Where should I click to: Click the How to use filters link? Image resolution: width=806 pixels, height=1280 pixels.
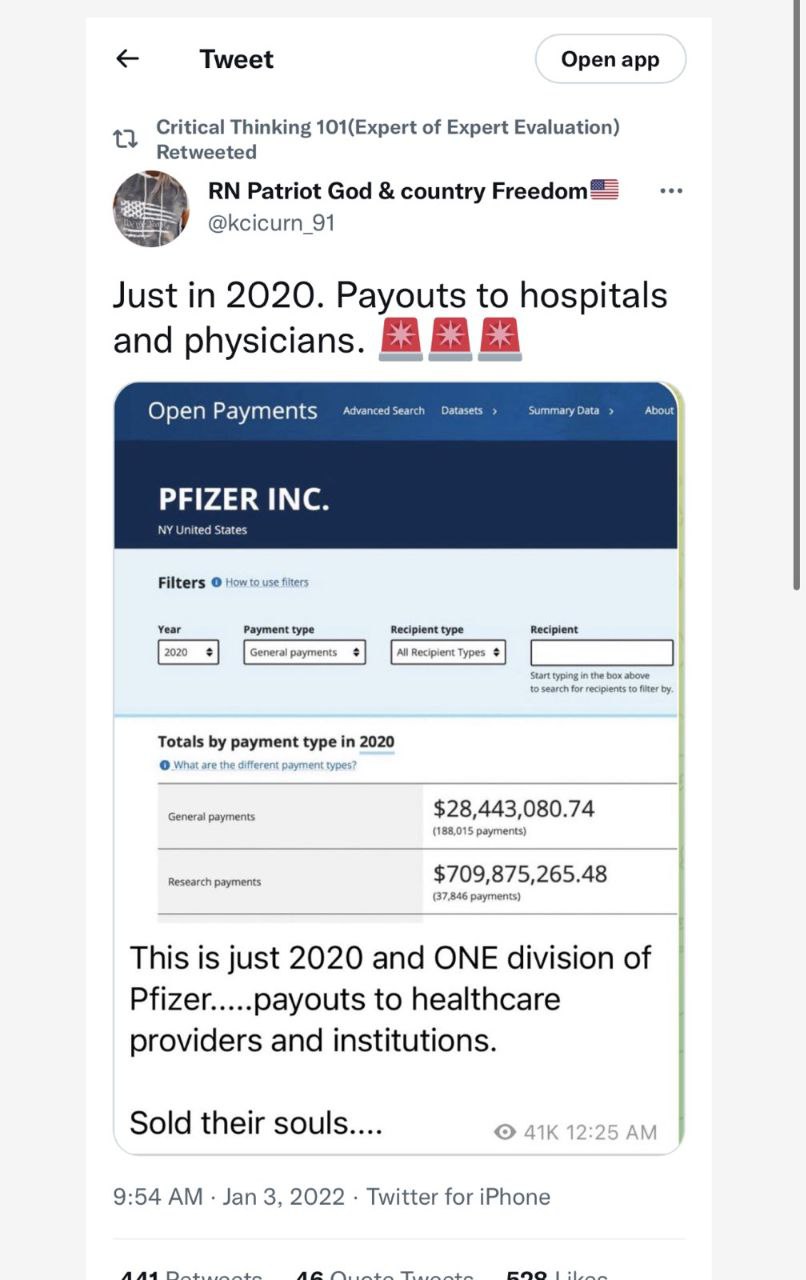click(267, 582)
